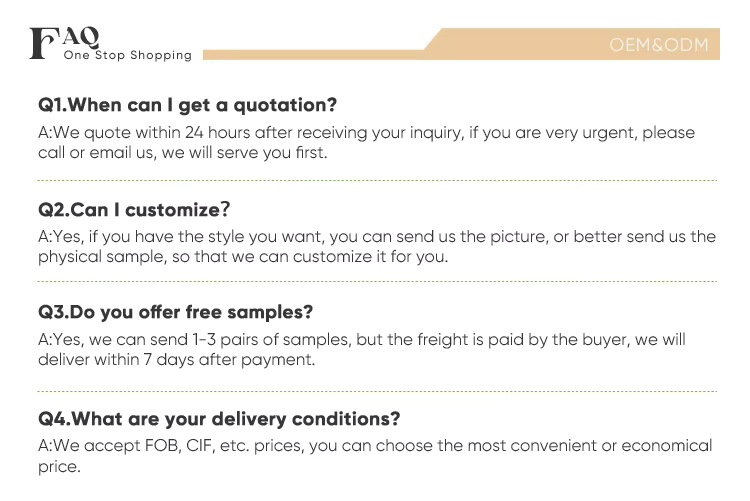Click the One Stop Shopping tagline
Screen dimensions: 750x501
[x=127, y=56]
